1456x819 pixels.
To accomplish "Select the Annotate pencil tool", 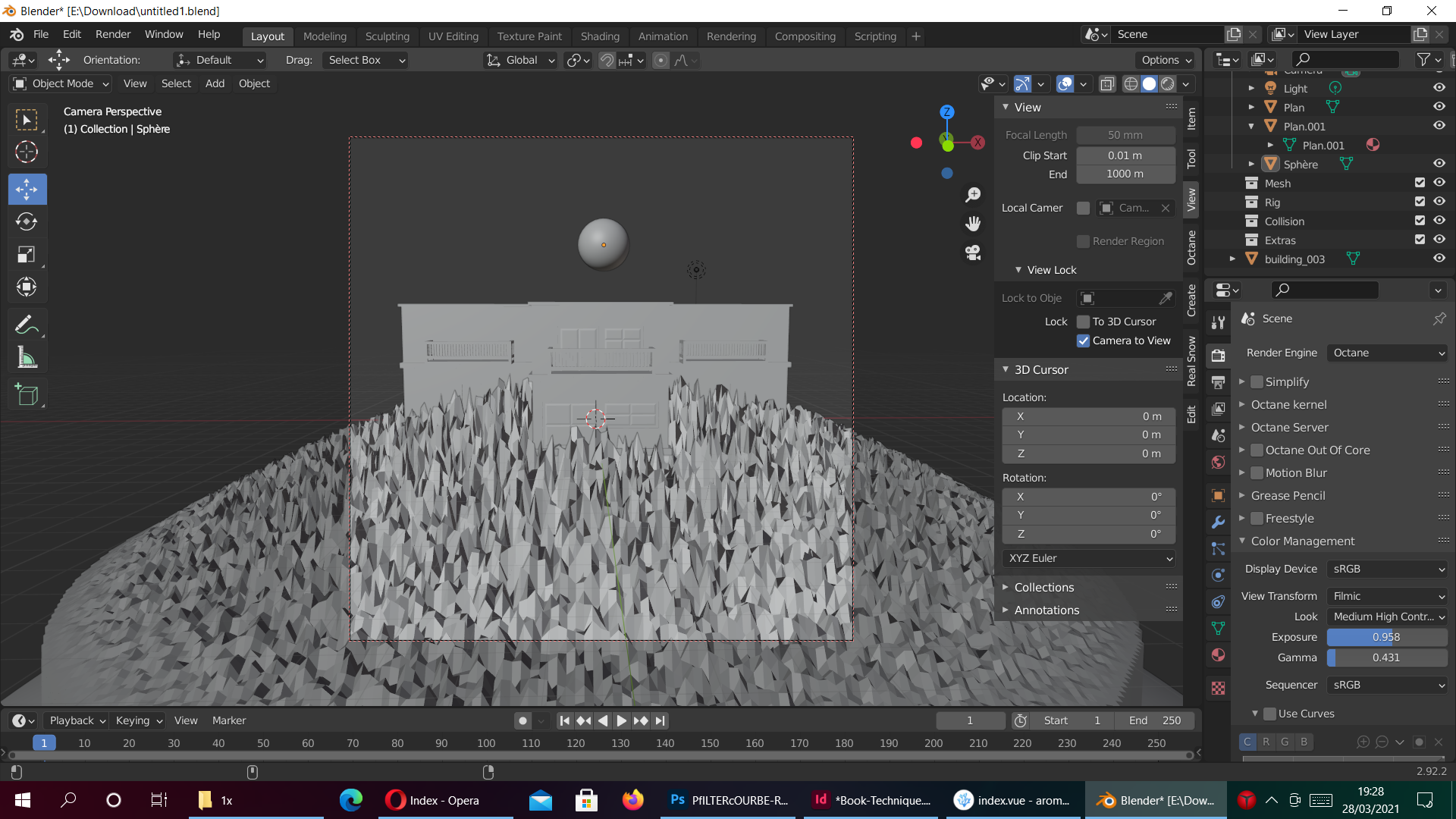I will click(x=27, y=325).
